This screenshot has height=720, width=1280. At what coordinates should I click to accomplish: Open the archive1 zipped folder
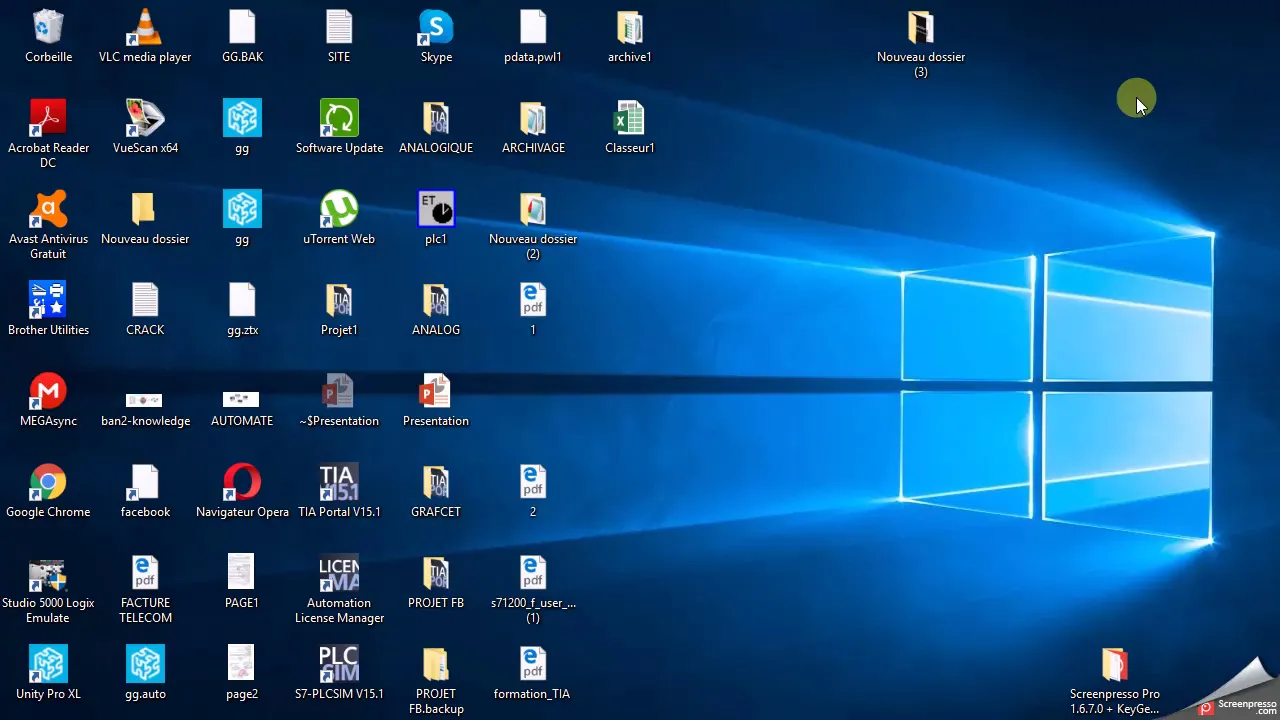coord(630,28)
